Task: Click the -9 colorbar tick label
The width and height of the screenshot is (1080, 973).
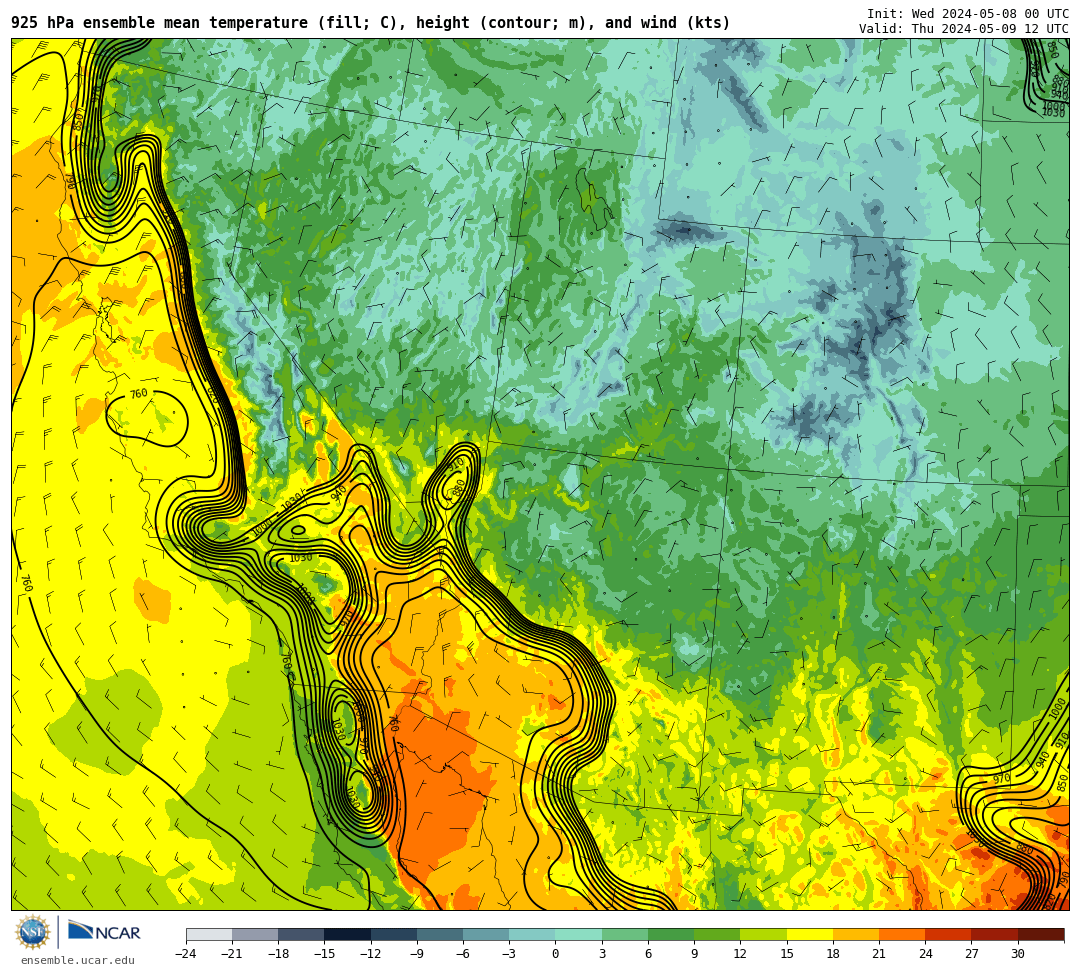Action: pos(417,954)
